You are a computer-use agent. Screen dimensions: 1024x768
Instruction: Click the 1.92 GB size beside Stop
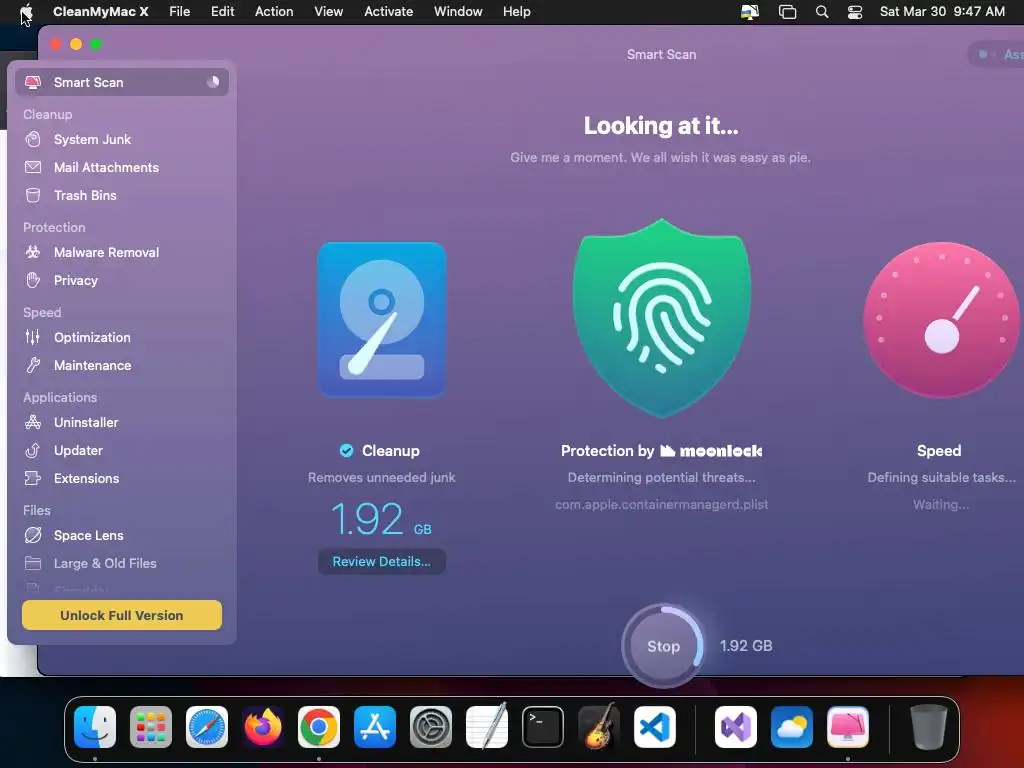(x=746, y=646)
